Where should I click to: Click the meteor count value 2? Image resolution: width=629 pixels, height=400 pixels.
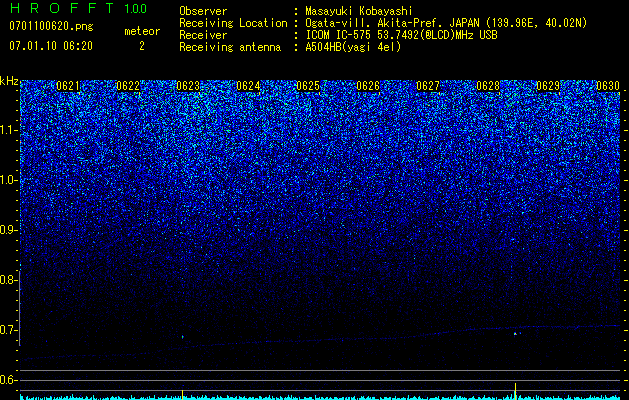click(142, 46)
